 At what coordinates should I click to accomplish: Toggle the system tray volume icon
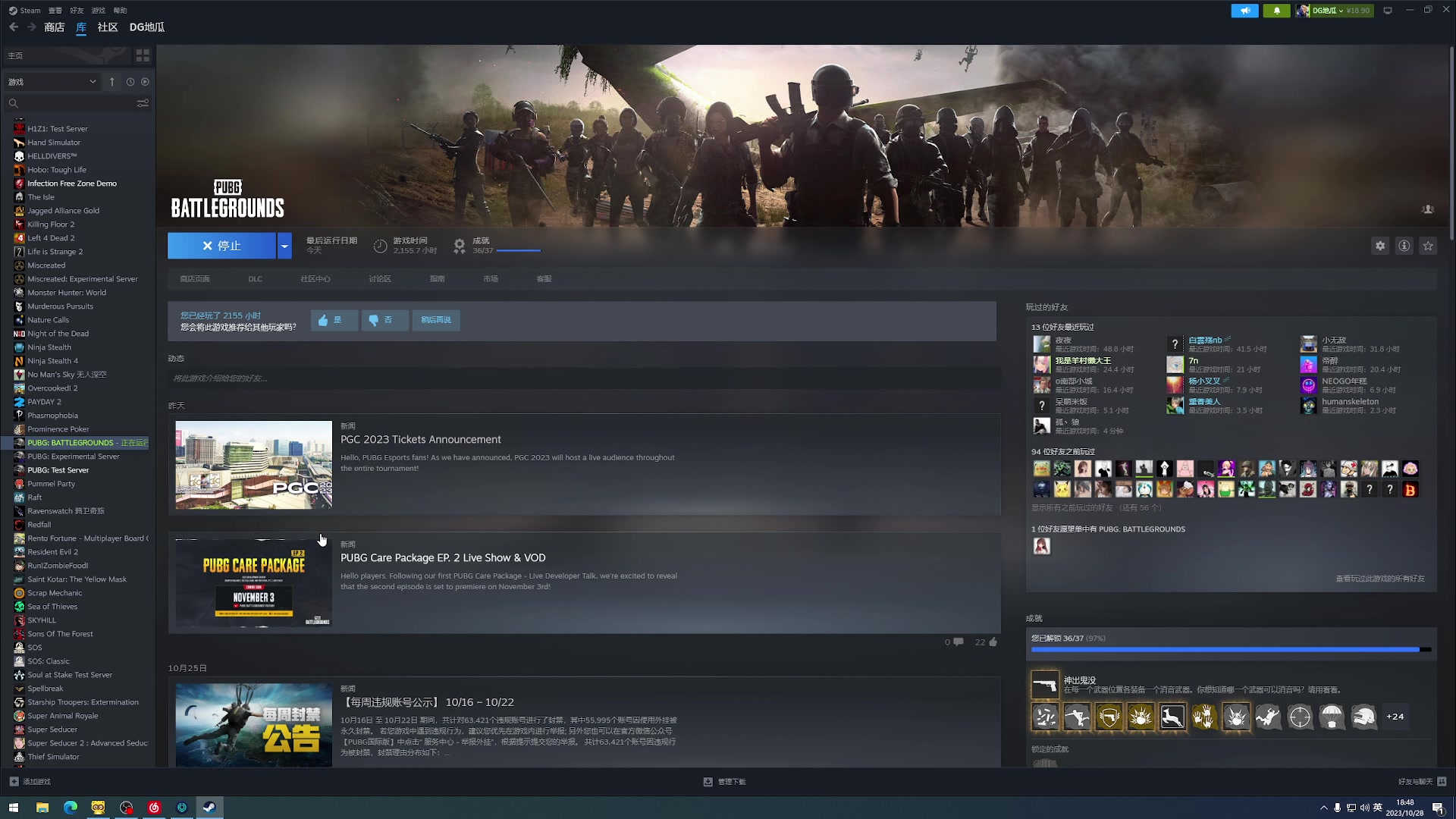(x=1364, y=808)
